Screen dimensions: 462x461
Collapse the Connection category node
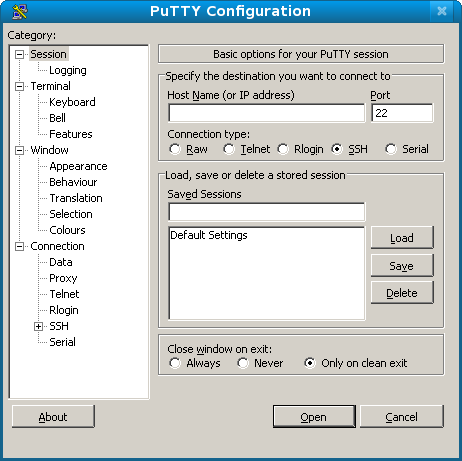tap(20, 246)
